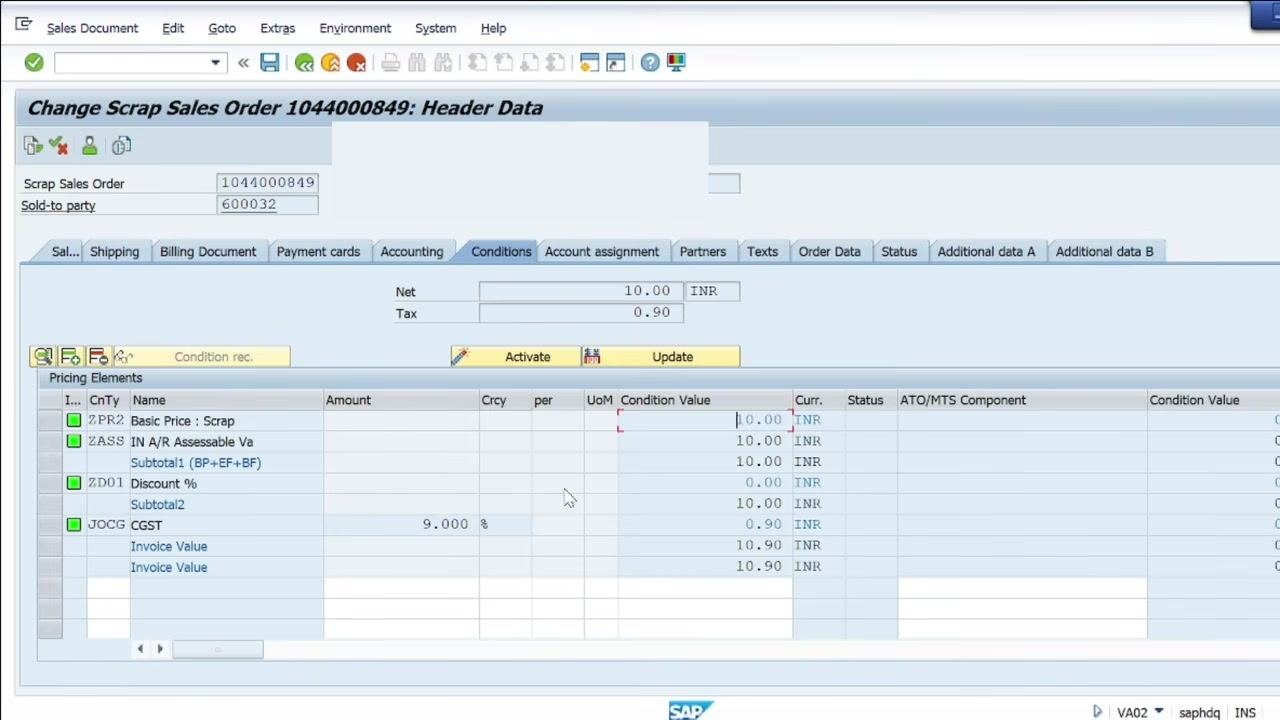Switch to the Additional data B tab
1280x720 pixels.
tap(1104, 251)
